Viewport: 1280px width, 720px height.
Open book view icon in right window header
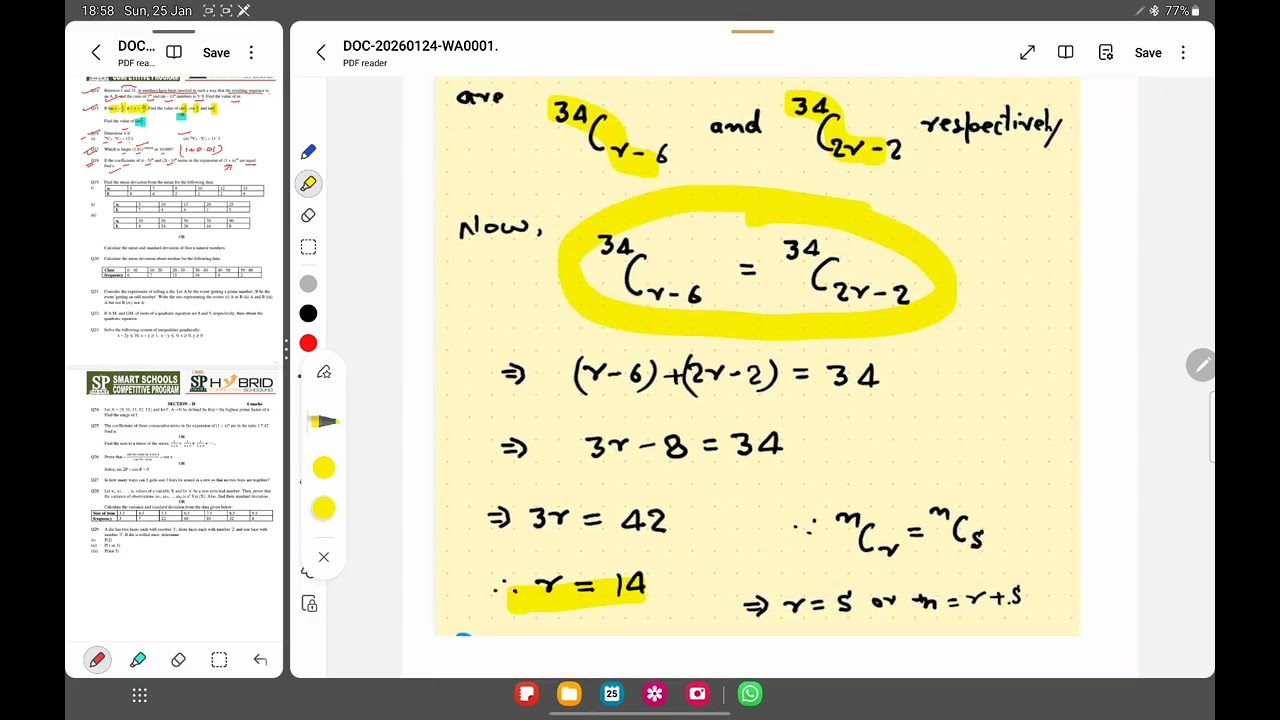coord(1066,53)
